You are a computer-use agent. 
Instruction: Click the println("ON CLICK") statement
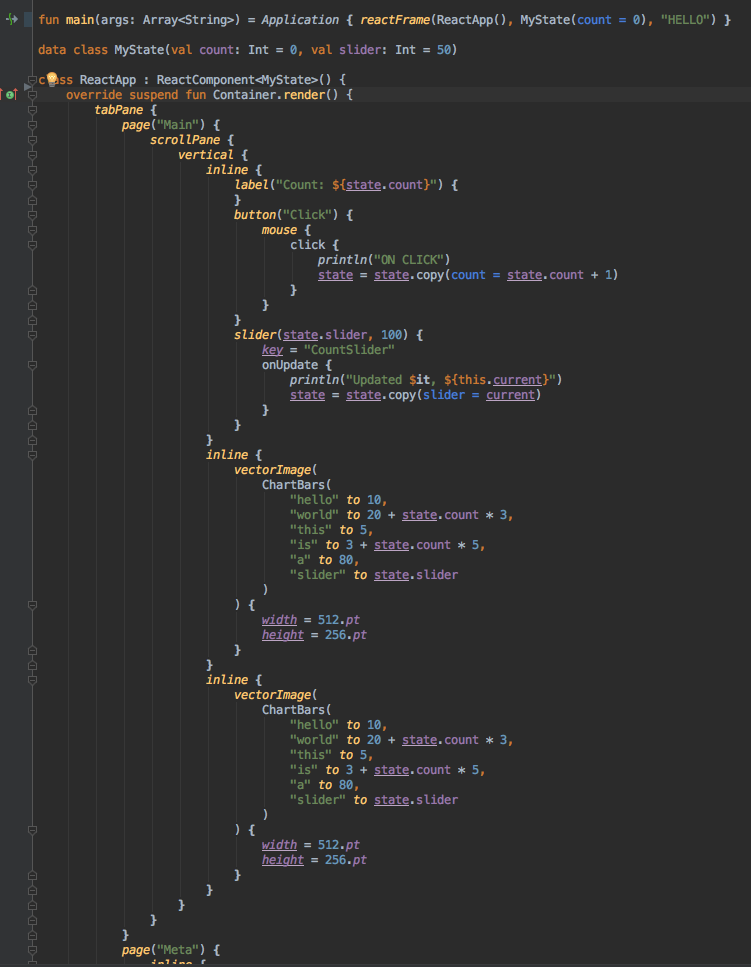385,260
